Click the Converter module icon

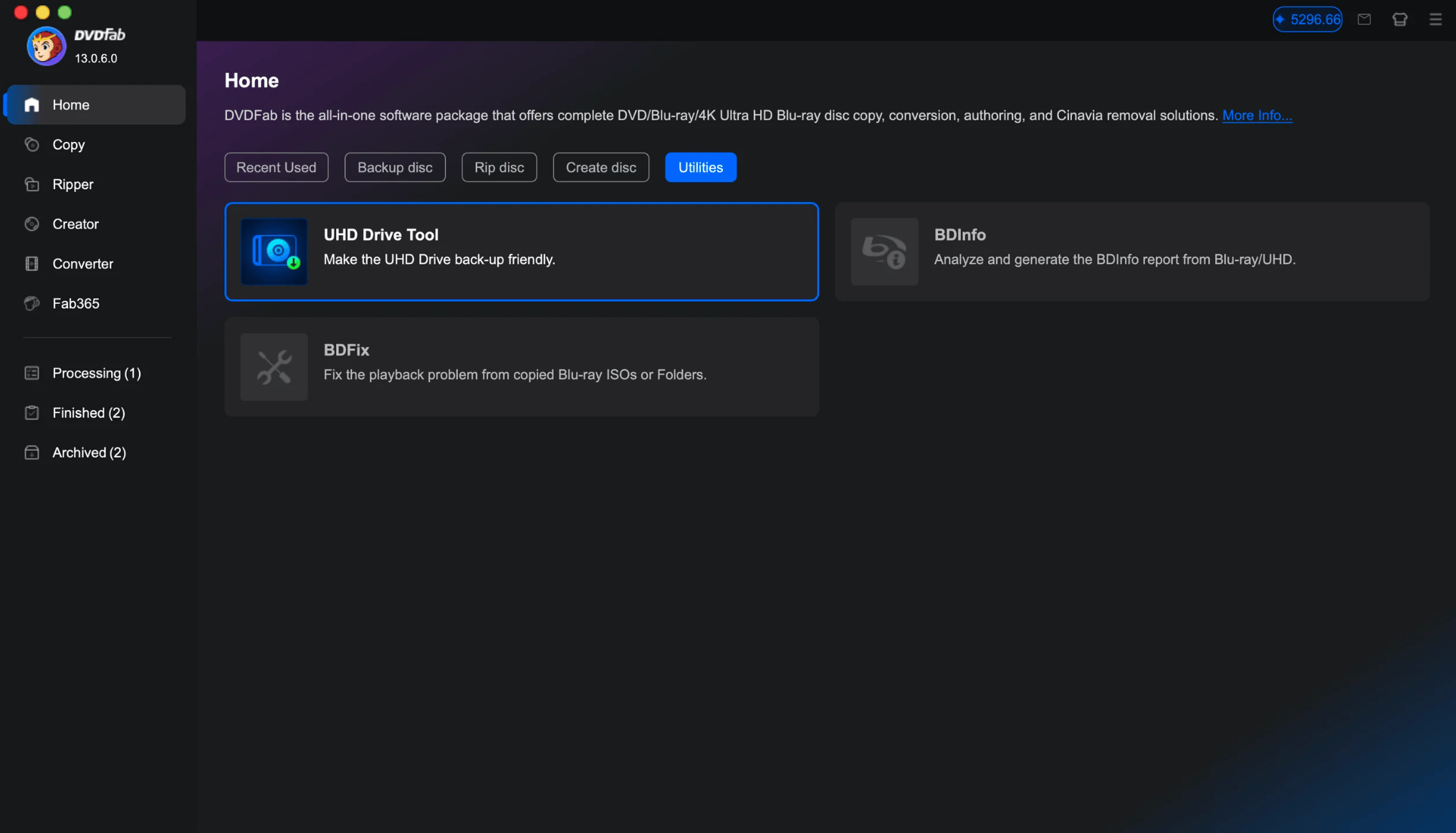click(x=32, y=264)
